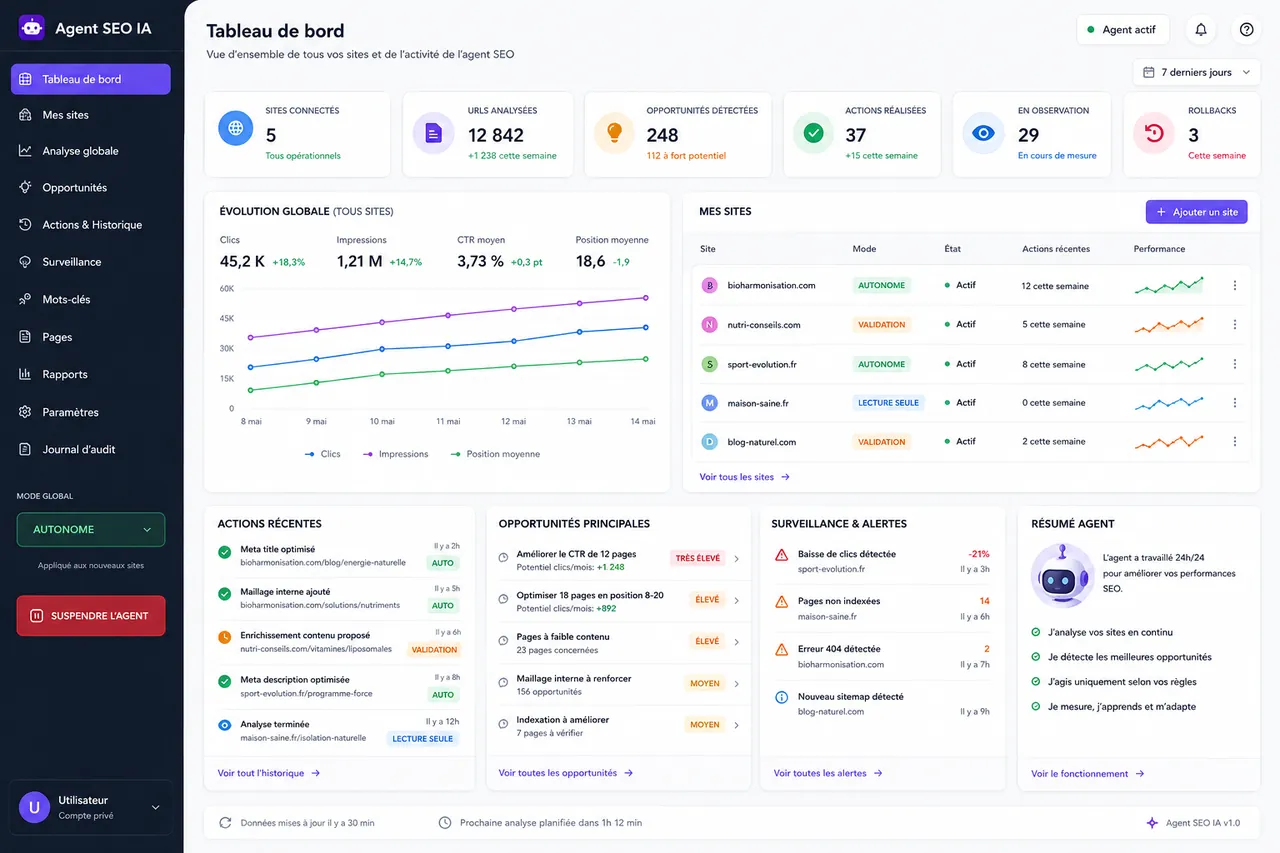Click the info icon for Nouveau sitemap détecté
Screen dimensions: 1280x853
click(782, 697)
